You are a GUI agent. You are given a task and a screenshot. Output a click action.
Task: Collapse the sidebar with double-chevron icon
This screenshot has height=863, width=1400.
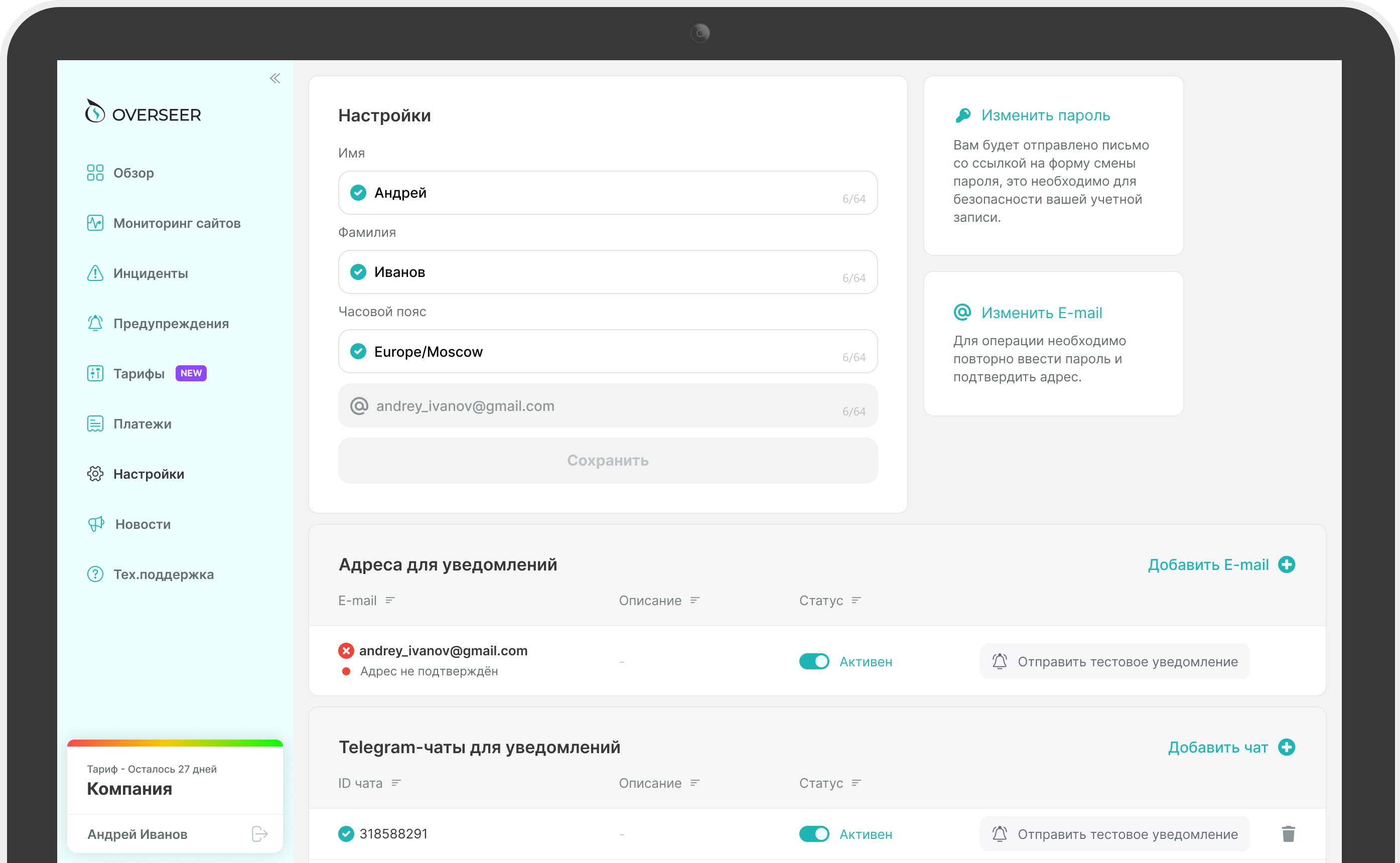point(275,78)
